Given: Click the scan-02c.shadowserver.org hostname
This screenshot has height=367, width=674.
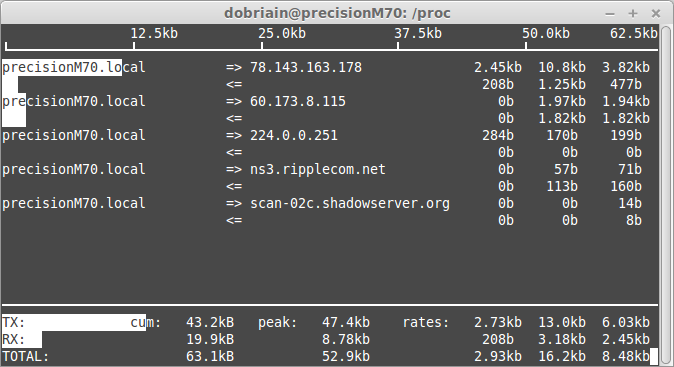Looking at the screenshot, I should [350, 203].
